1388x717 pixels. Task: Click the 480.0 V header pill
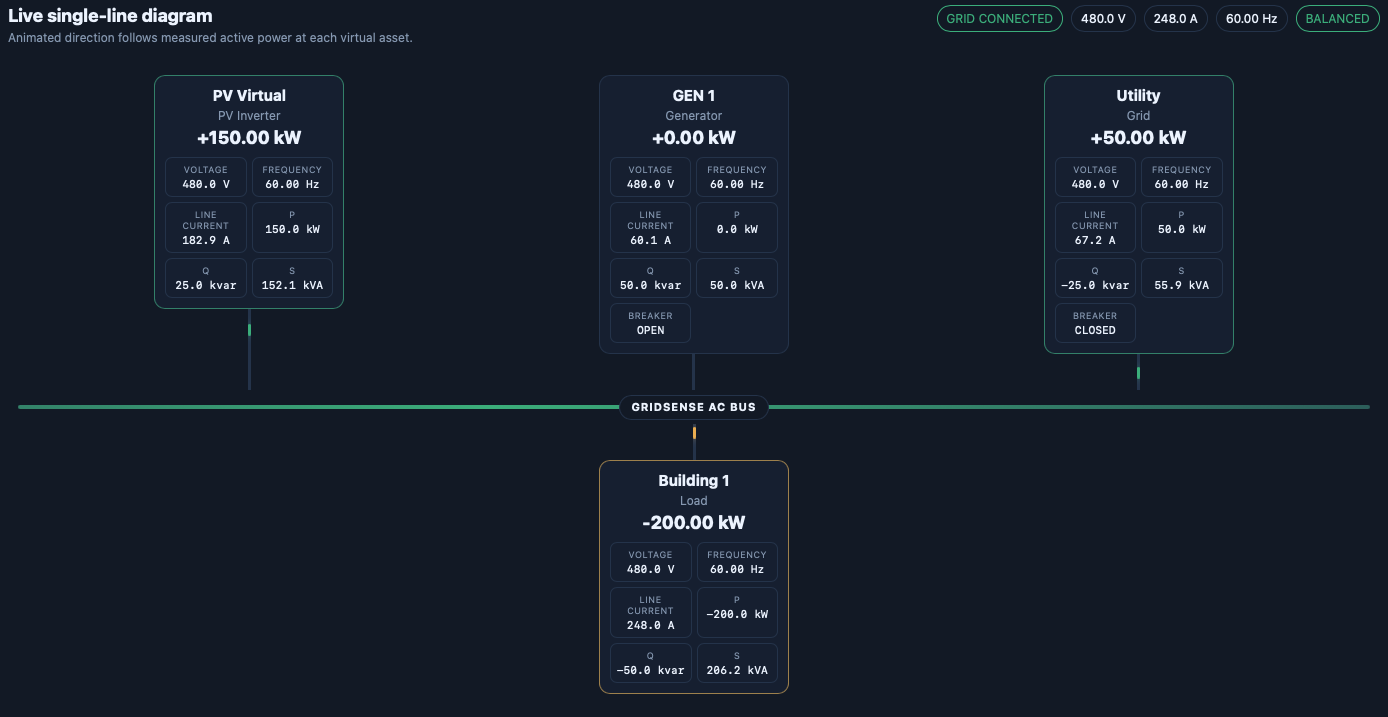point(1104,19)
